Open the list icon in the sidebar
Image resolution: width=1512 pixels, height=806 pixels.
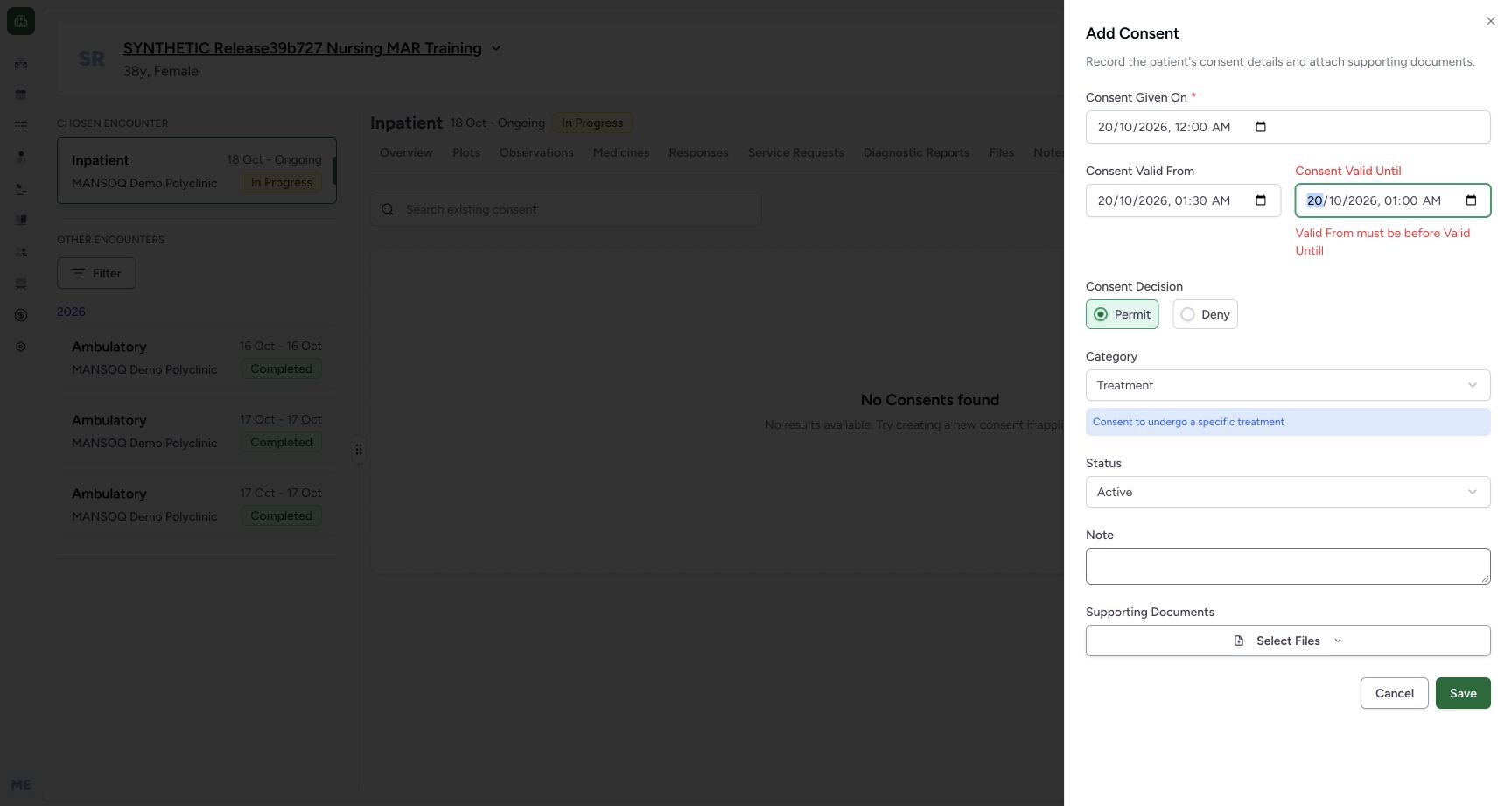point(21,126)
